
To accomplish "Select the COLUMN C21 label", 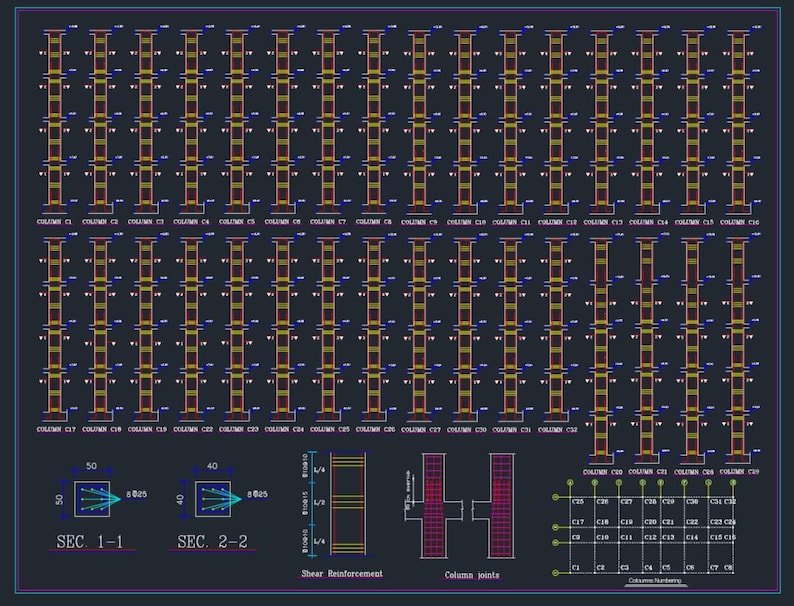I will [648, 471].
